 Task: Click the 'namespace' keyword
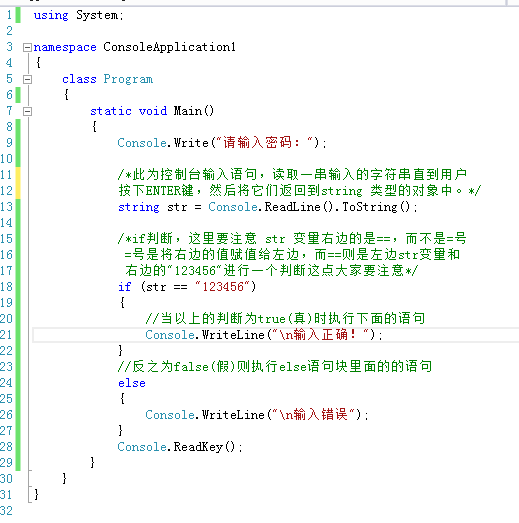click(x=65, y=47)
